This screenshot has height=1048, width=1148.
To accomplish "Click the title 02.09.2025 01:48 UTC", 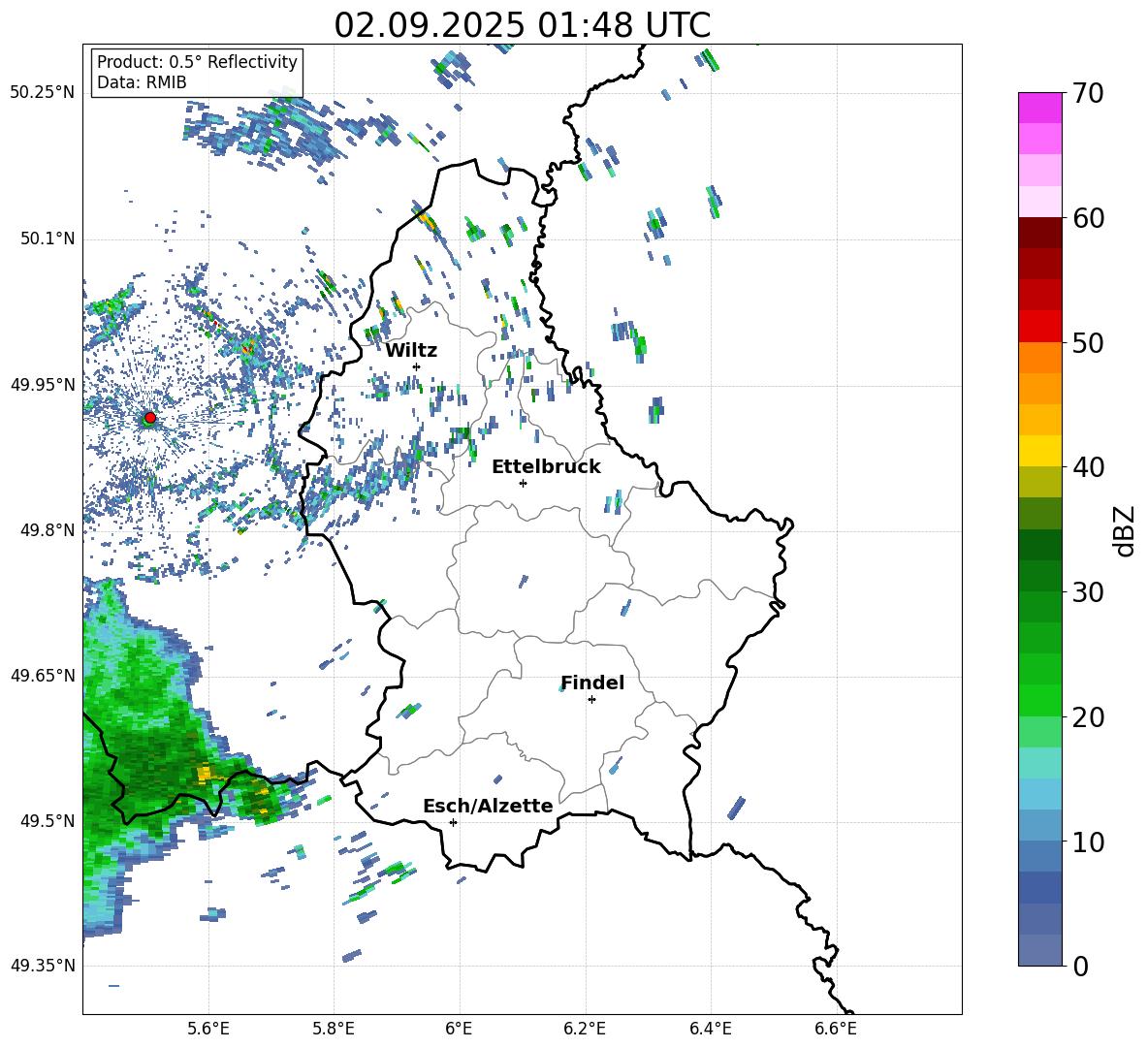I will click(x=522, y=25).
